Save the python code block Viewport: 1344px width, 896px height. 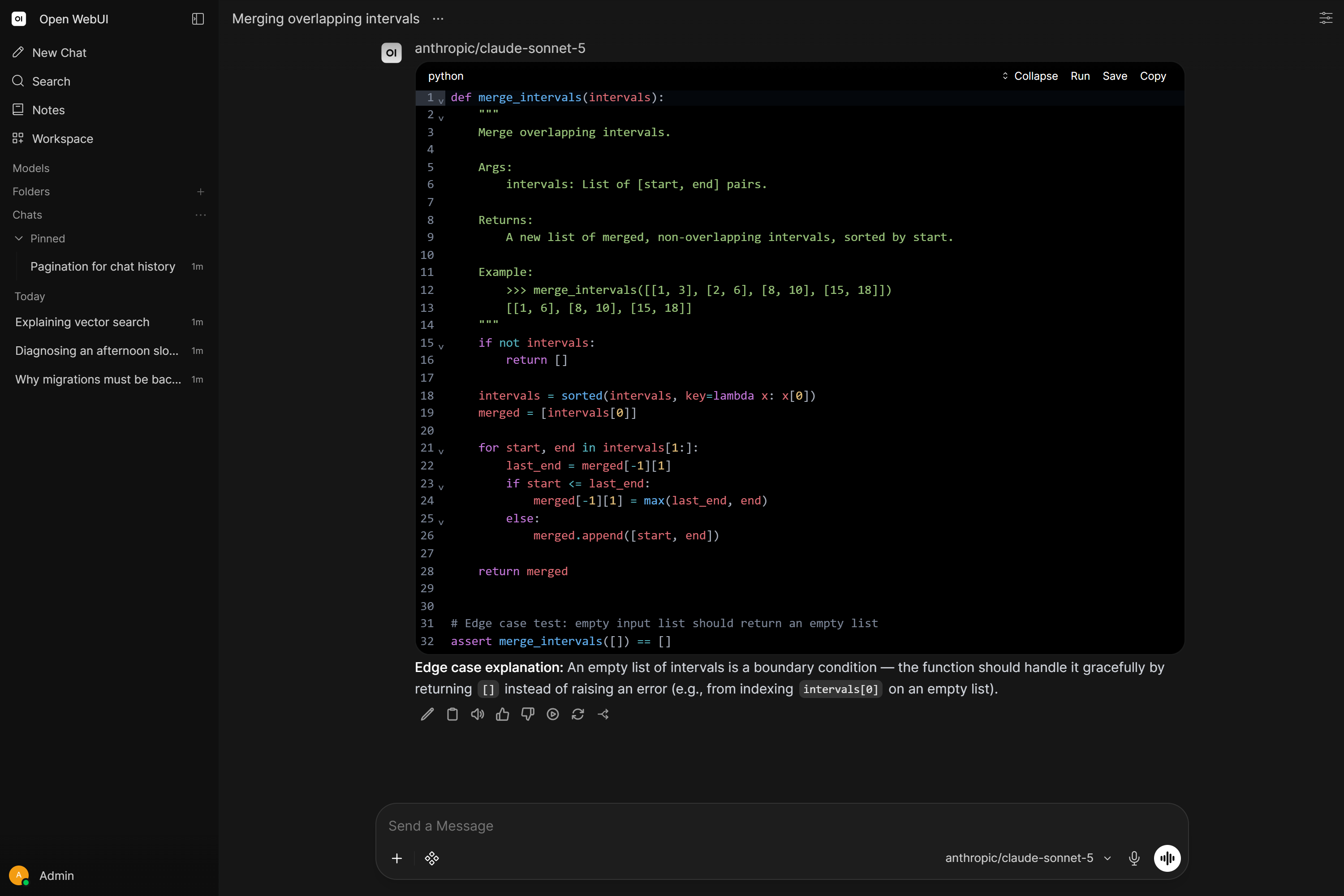pyautogui.click(x=1115, y=76)
